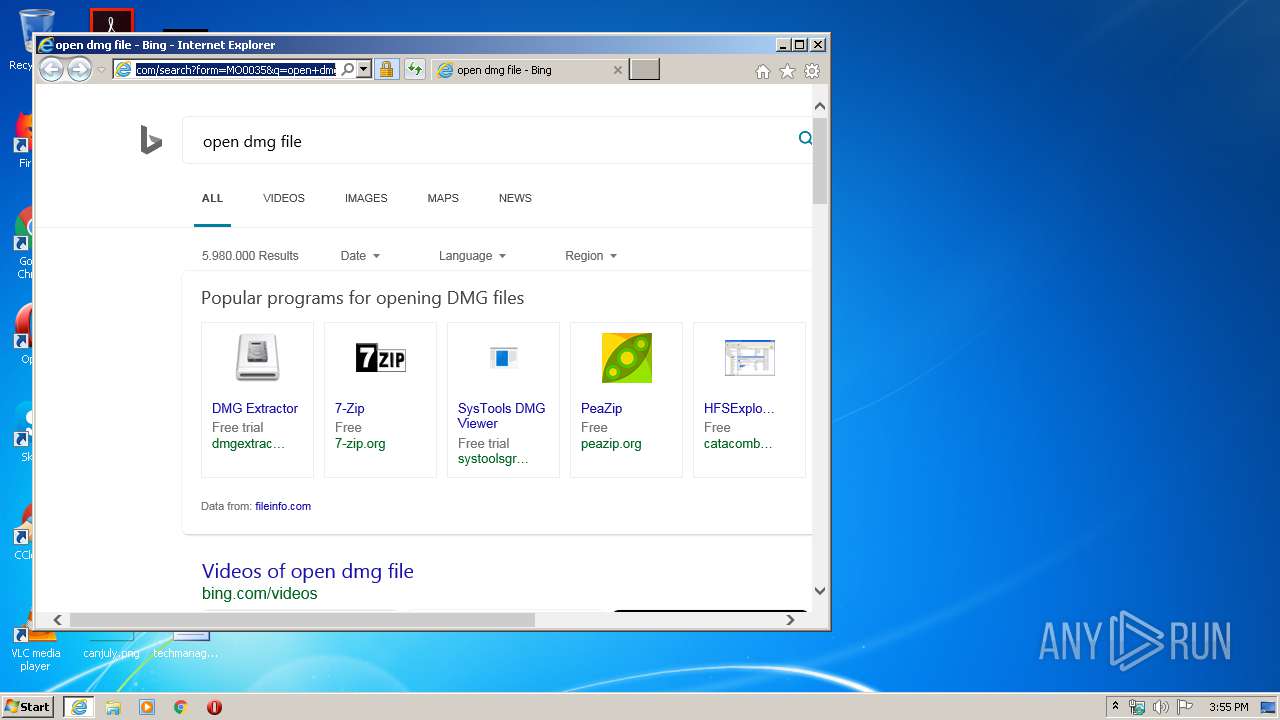Expand the Language filter dropdown
1280x720 pixels.
click(x=472, y=256)
